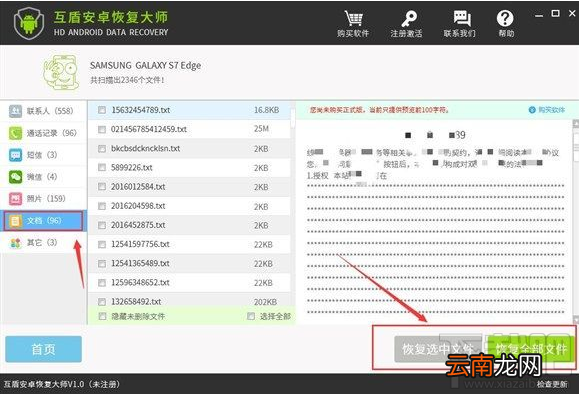The width and height of the screenshot is (579, 394).
Task: Select the photos (159) icon
Action: coord(16,199)
